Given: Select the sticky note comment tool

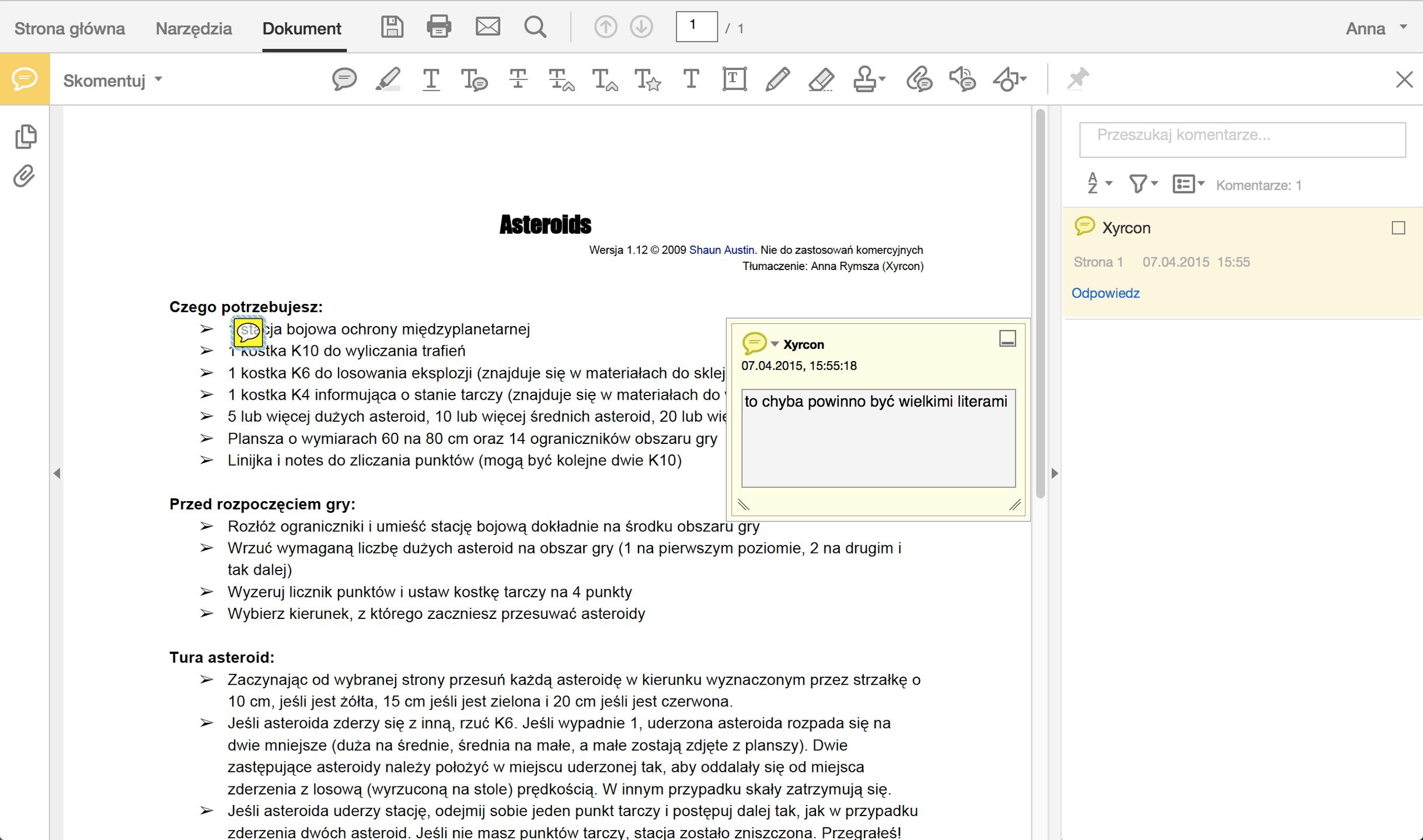Looking at the screenshot, I should (344, 79).
